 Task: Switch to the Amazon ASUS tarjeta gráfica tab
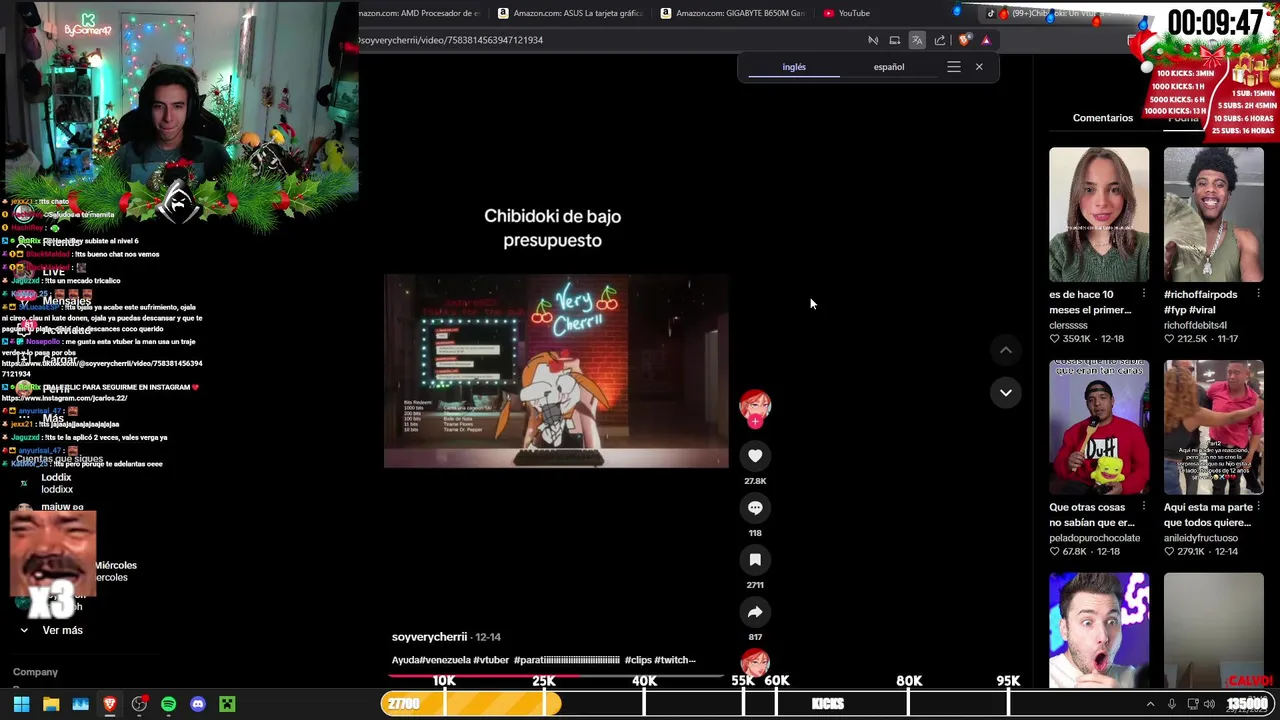click(570, 13)
